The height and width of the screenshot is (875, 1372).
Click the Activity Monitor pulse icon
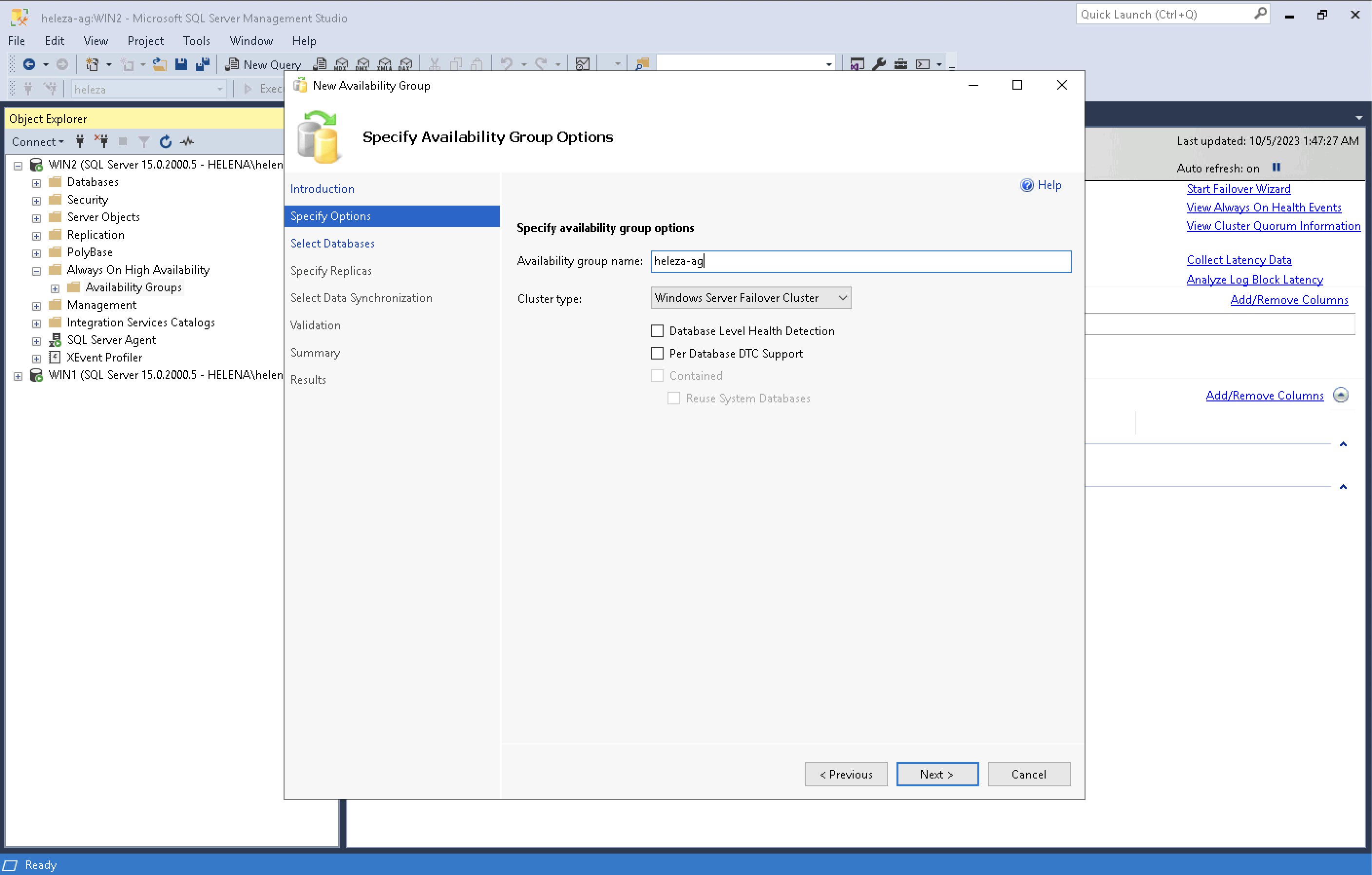pyautogui.click(x=188, y=141)
